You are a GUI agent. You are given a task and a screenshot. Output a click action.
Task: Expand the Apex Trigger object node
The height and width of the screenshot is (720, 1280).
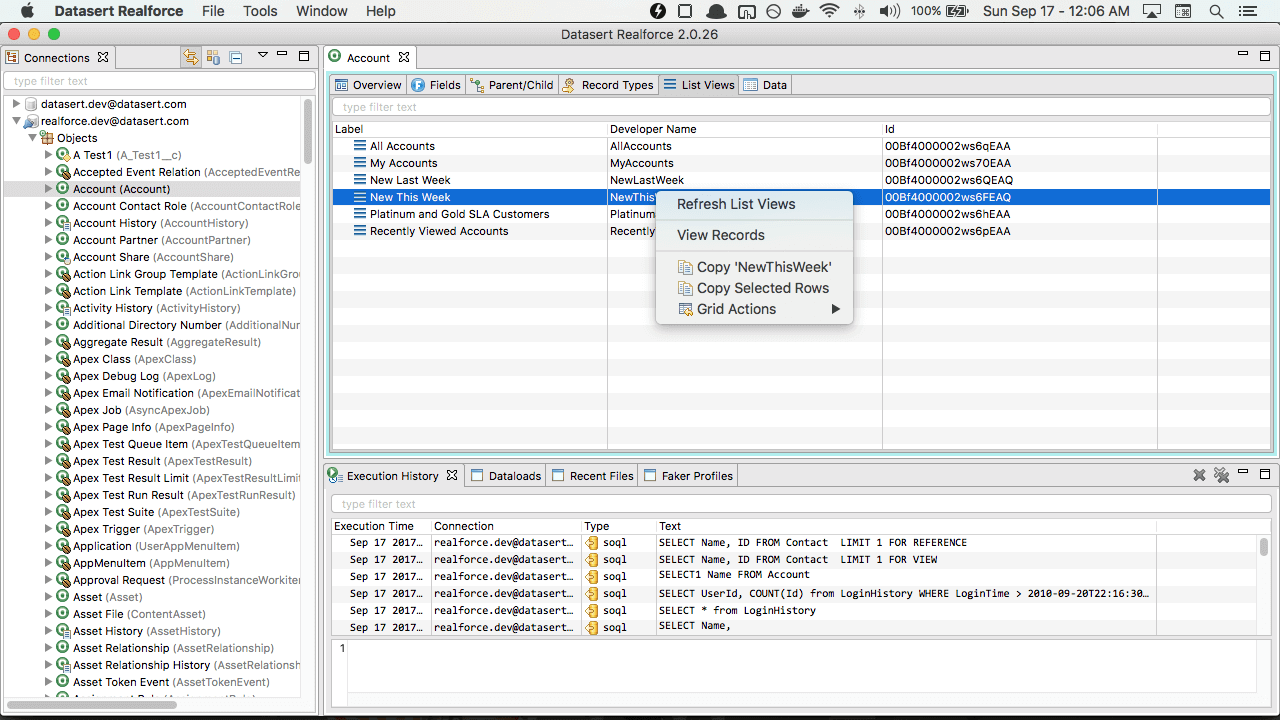[48, 529]
